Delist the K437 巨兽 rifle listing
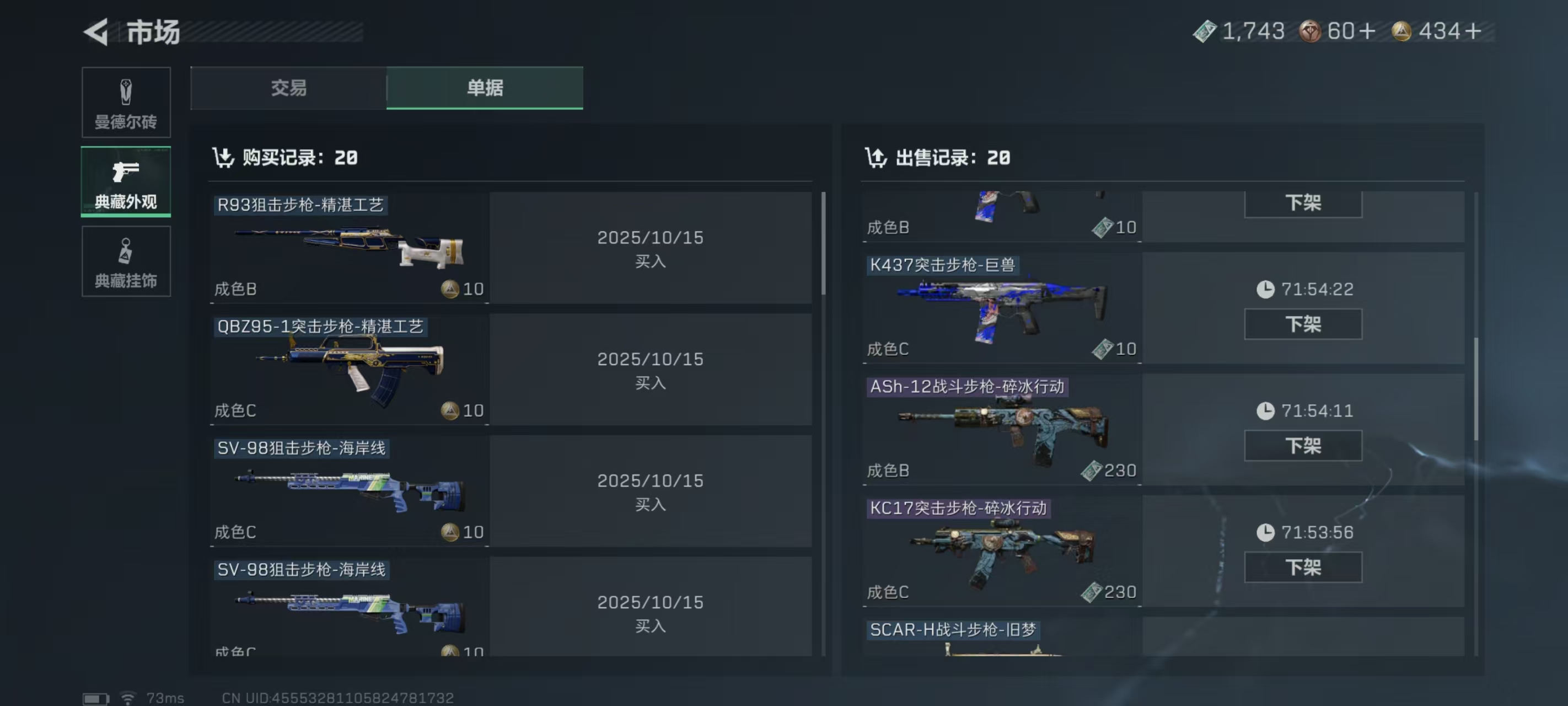Viewport: 1568px width, 706px height. [x=1303, y=324]
